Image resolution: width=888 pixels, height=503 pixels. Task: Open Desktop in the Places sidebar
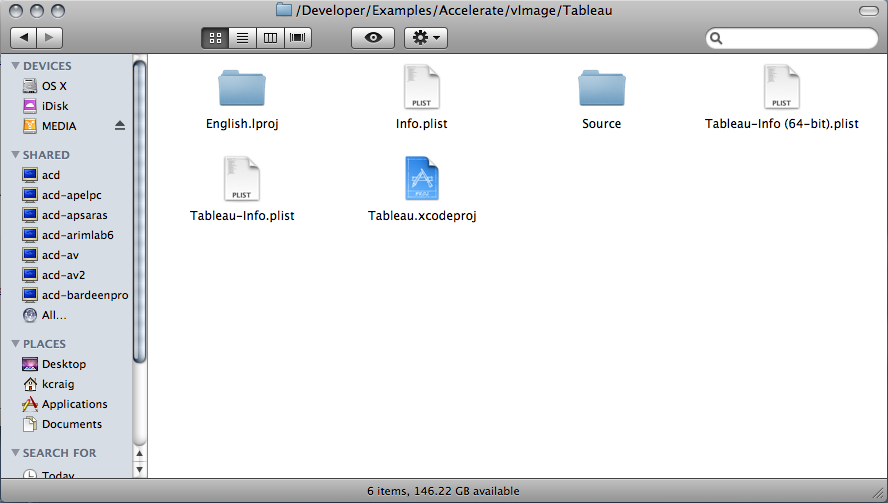pos(54,364)
